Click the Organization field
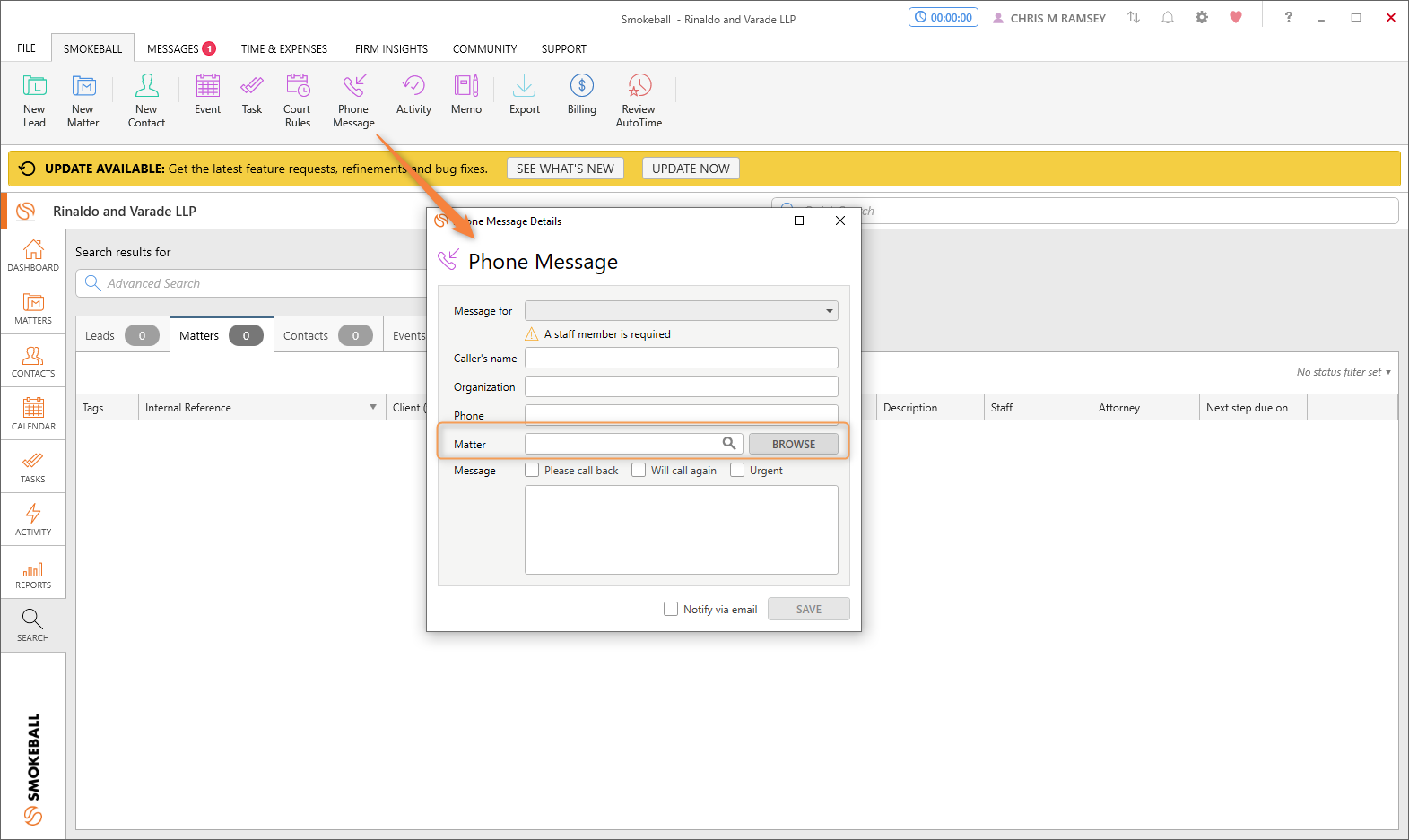This screenshot has width=1409, height=840. point(682,386)
